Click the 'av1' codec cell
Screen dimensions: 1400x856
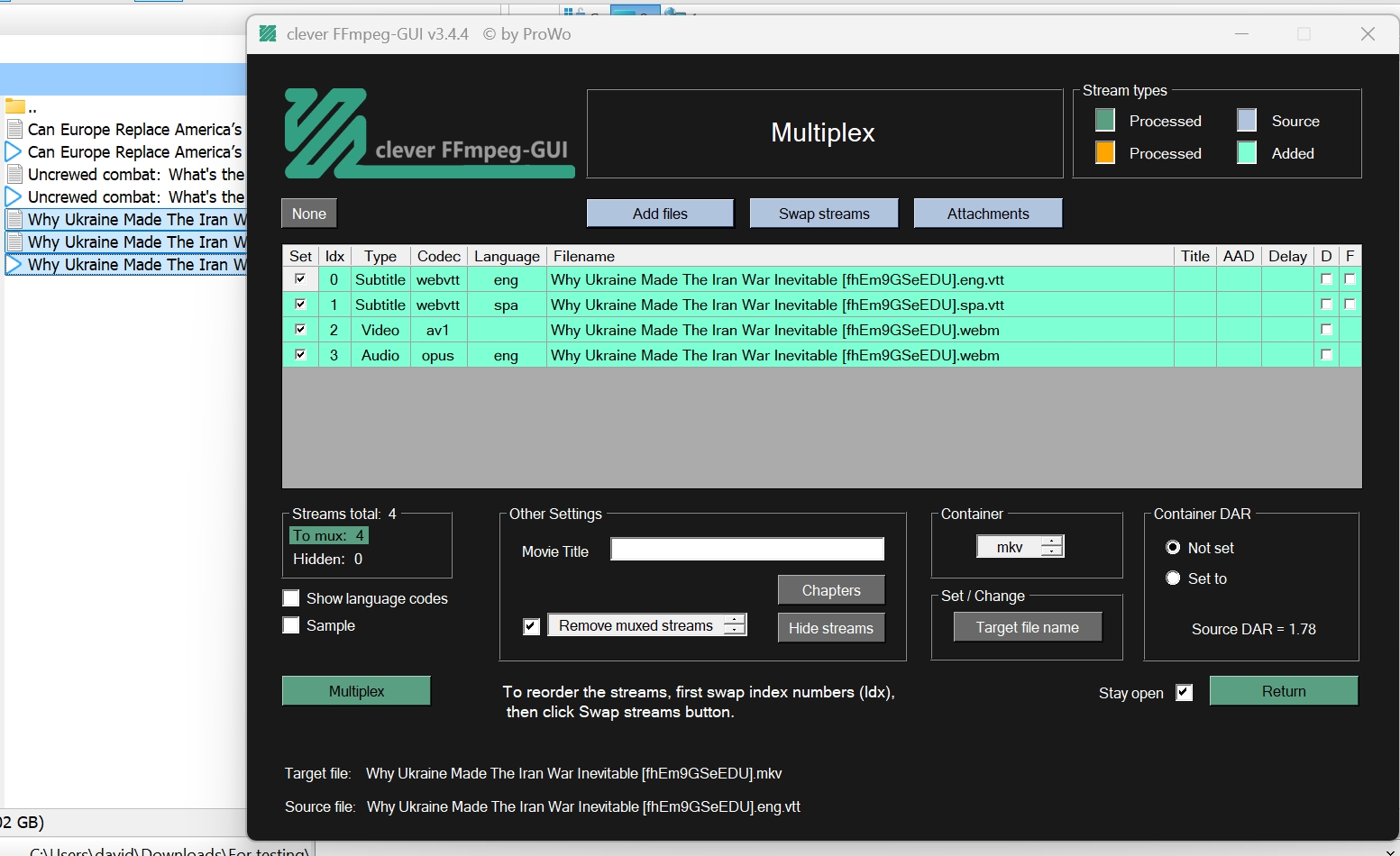click(438, 330)
